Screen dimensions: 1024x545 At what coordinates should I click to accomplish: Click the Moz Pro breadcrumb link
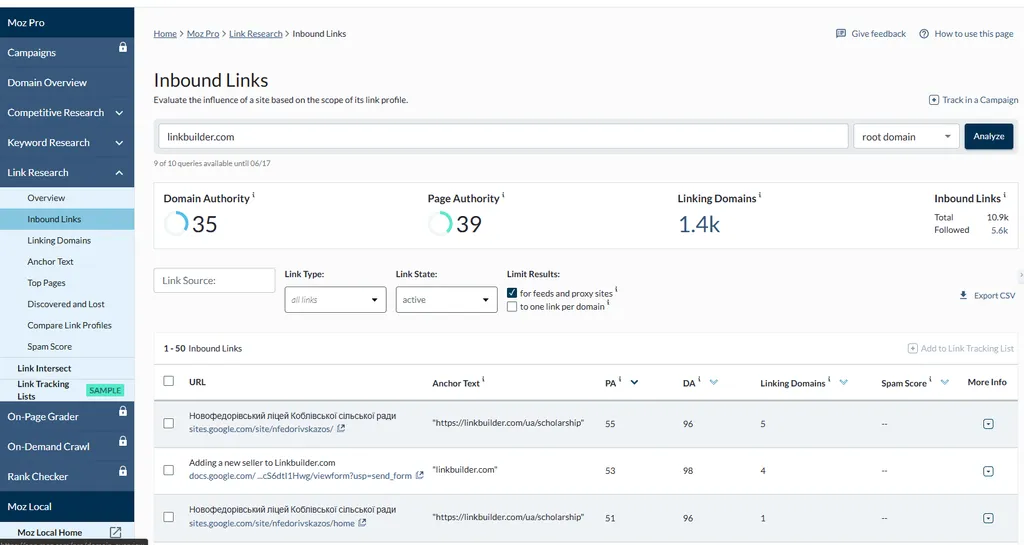pos(203,34)
